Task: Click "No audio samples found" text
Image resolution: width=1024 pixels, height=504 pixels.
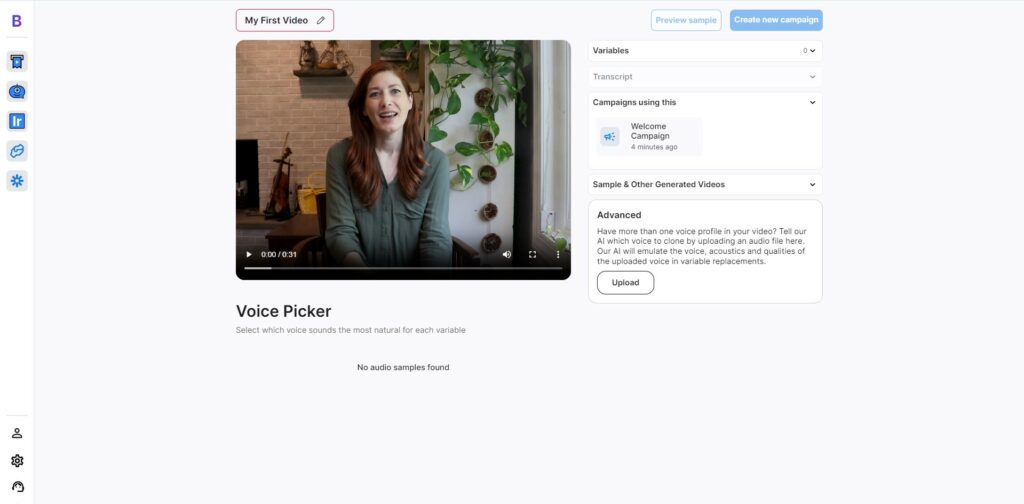Action: tap(403, 368)
